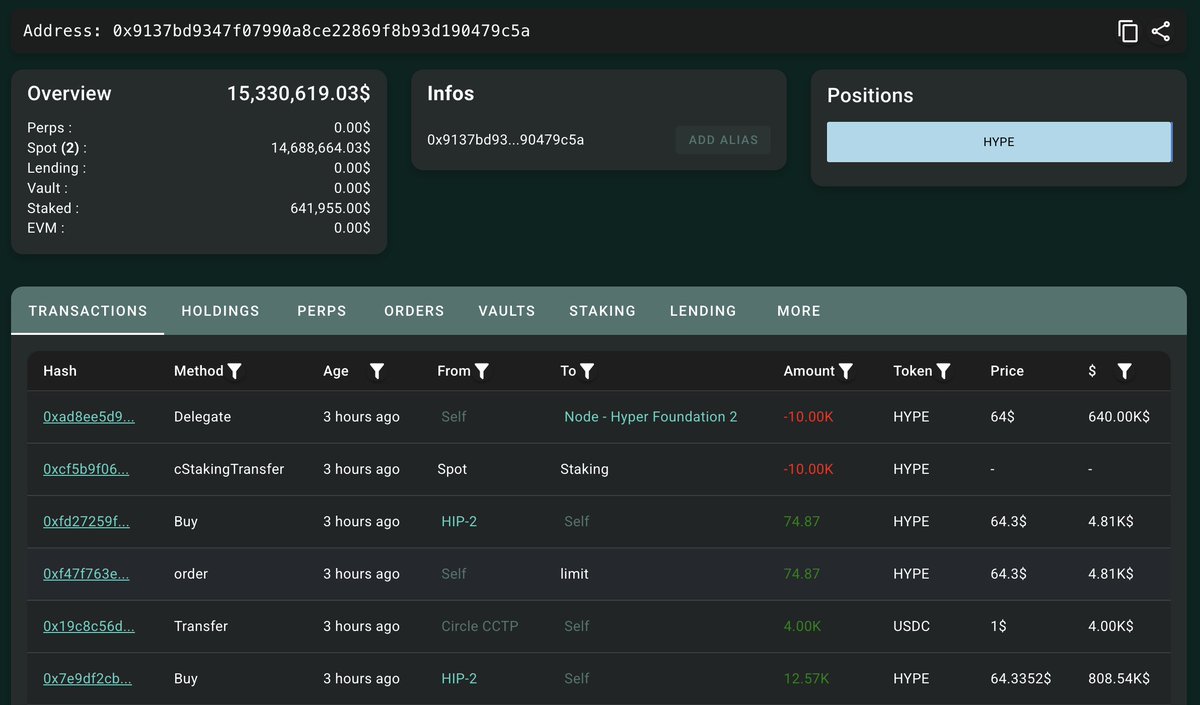Switch to the Holdings tab
This screenshot has width=1200, height=705.
[220, 311]
